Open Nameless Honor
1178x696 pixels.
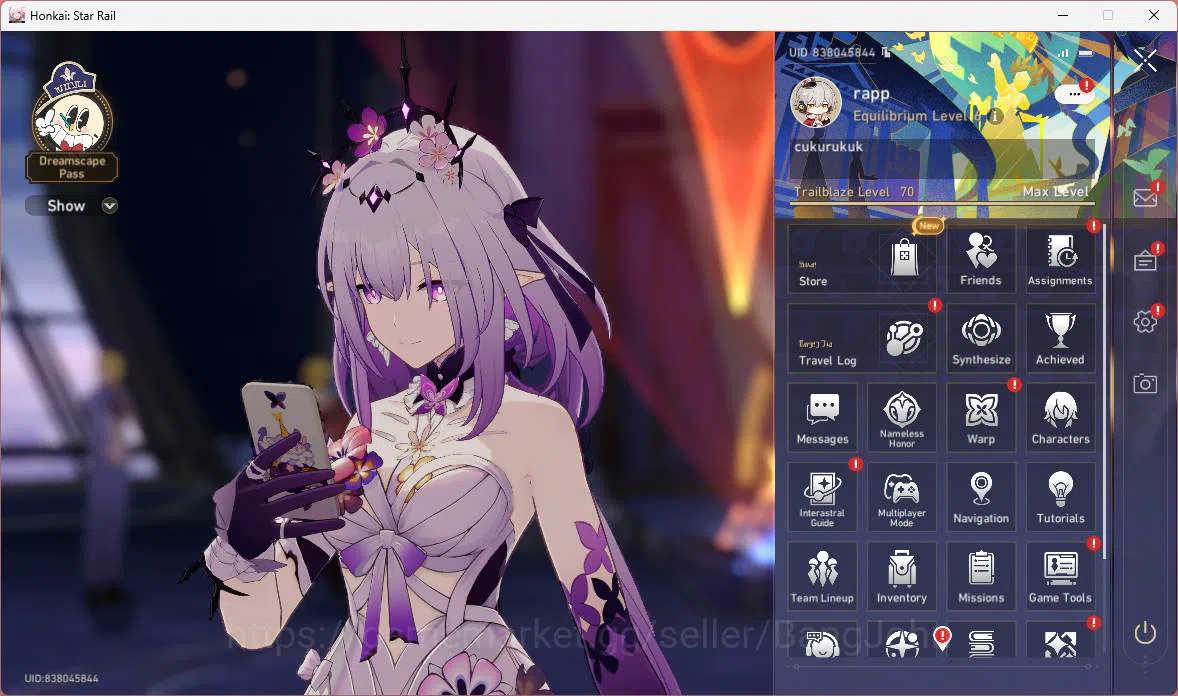coord(902,418)
